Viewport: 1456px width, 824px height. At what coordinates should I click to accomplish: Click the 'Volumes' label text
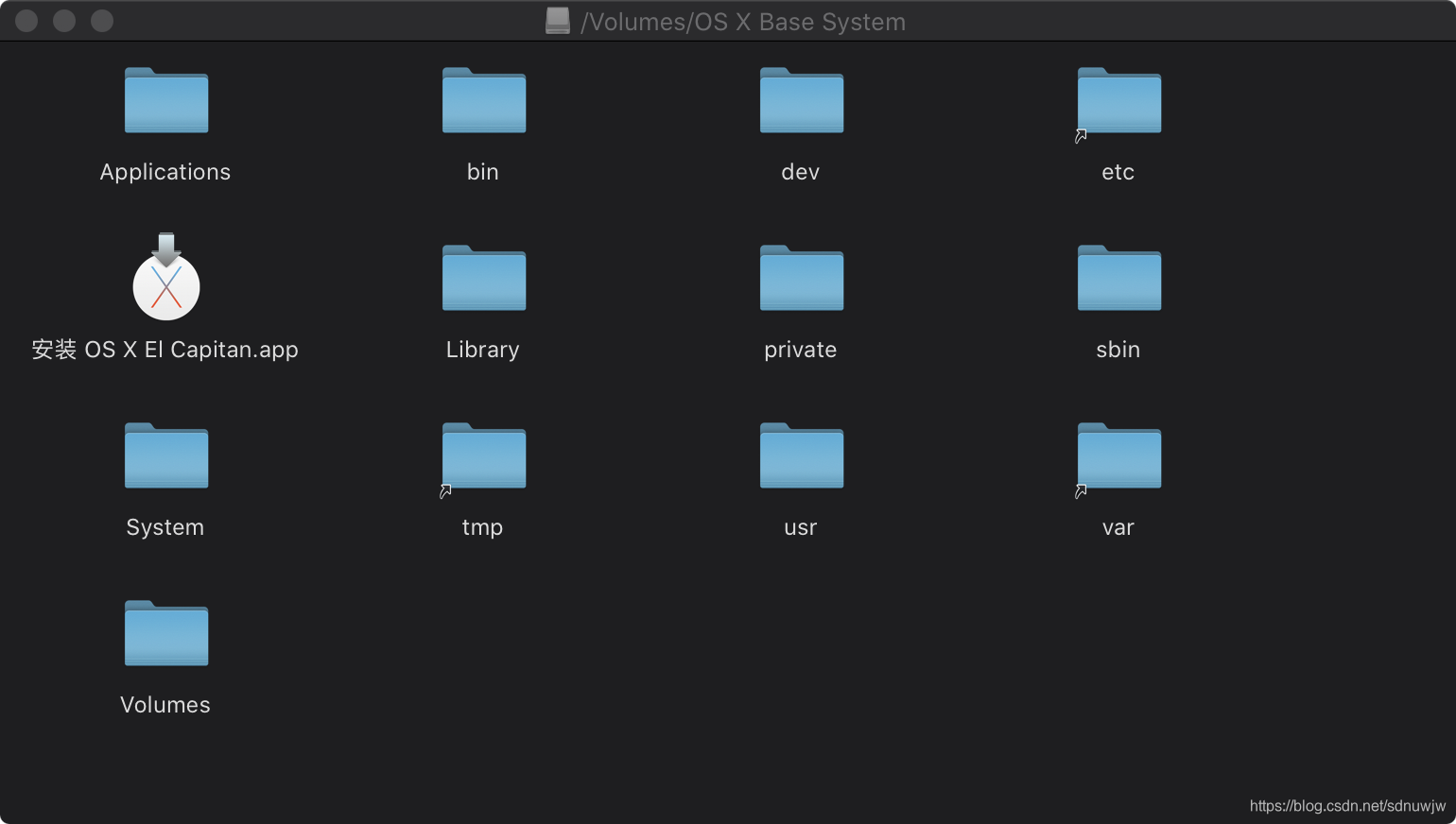tap(165, 705)
